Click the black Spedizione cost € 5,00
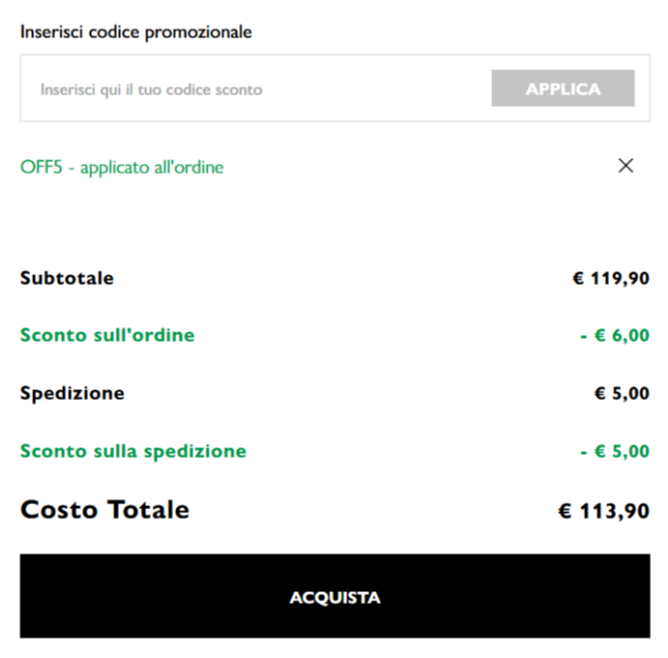 [622, 394]
